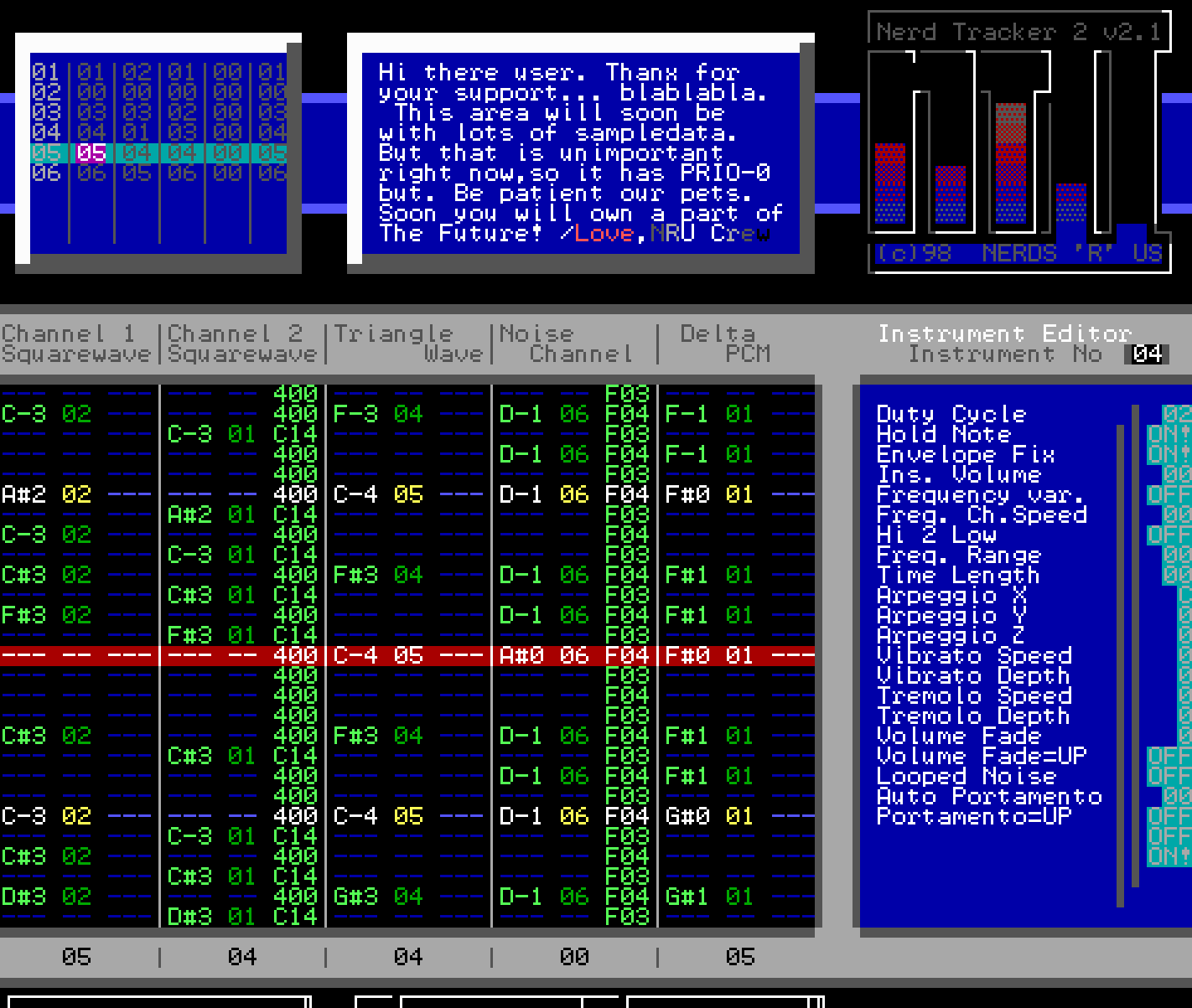Viewport: 1192px width, 1008px height.
Task: Click the Duty Cycle parameter label
Action: [951, 413]
